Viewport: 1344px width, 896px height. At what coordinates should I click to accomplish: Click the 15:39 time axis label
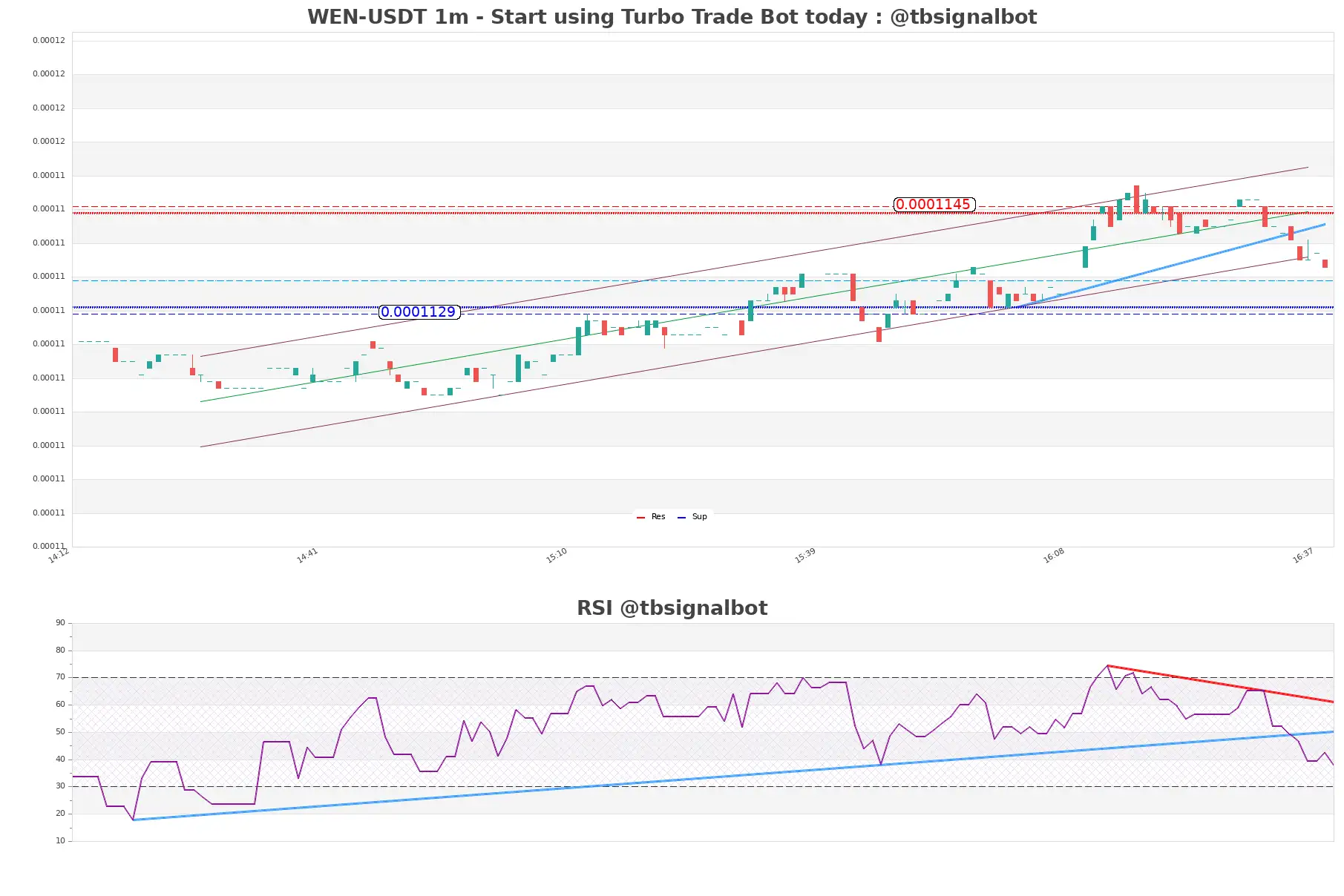[805, 556]
